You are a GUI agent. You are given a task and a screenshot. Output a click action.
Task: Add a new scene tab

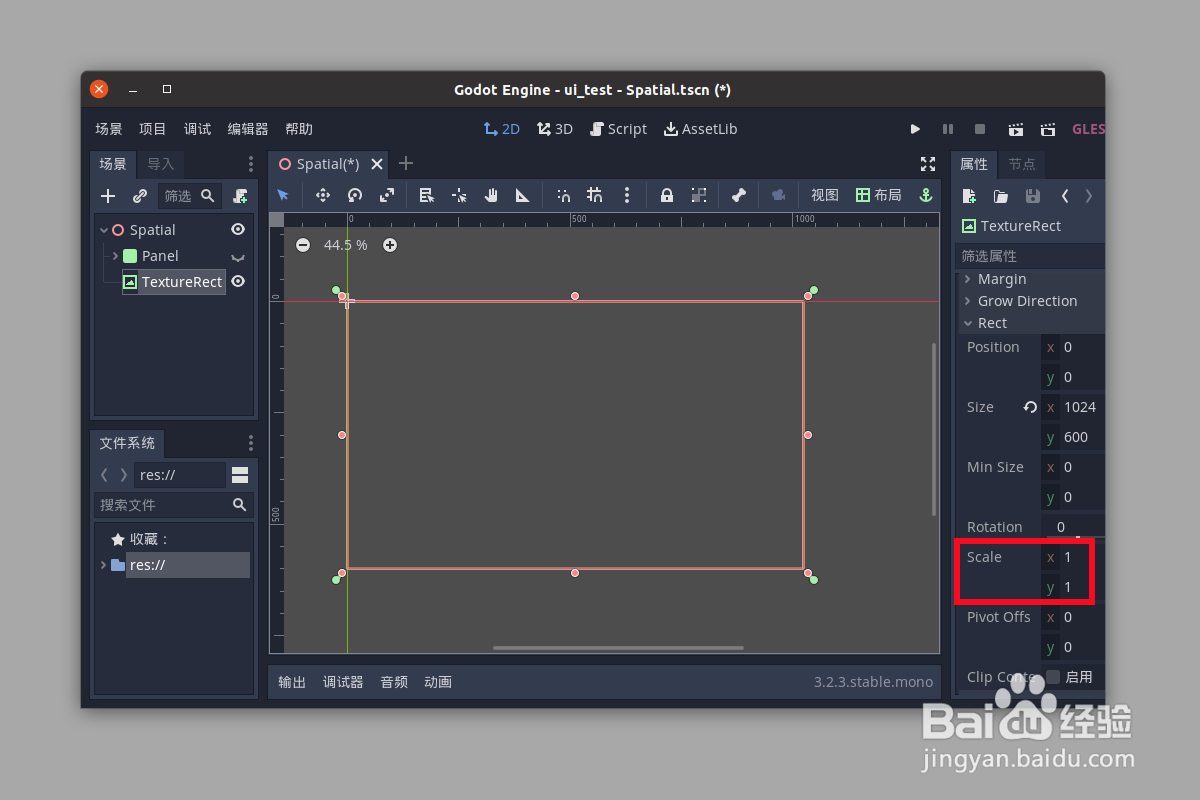tap(406, 163)
